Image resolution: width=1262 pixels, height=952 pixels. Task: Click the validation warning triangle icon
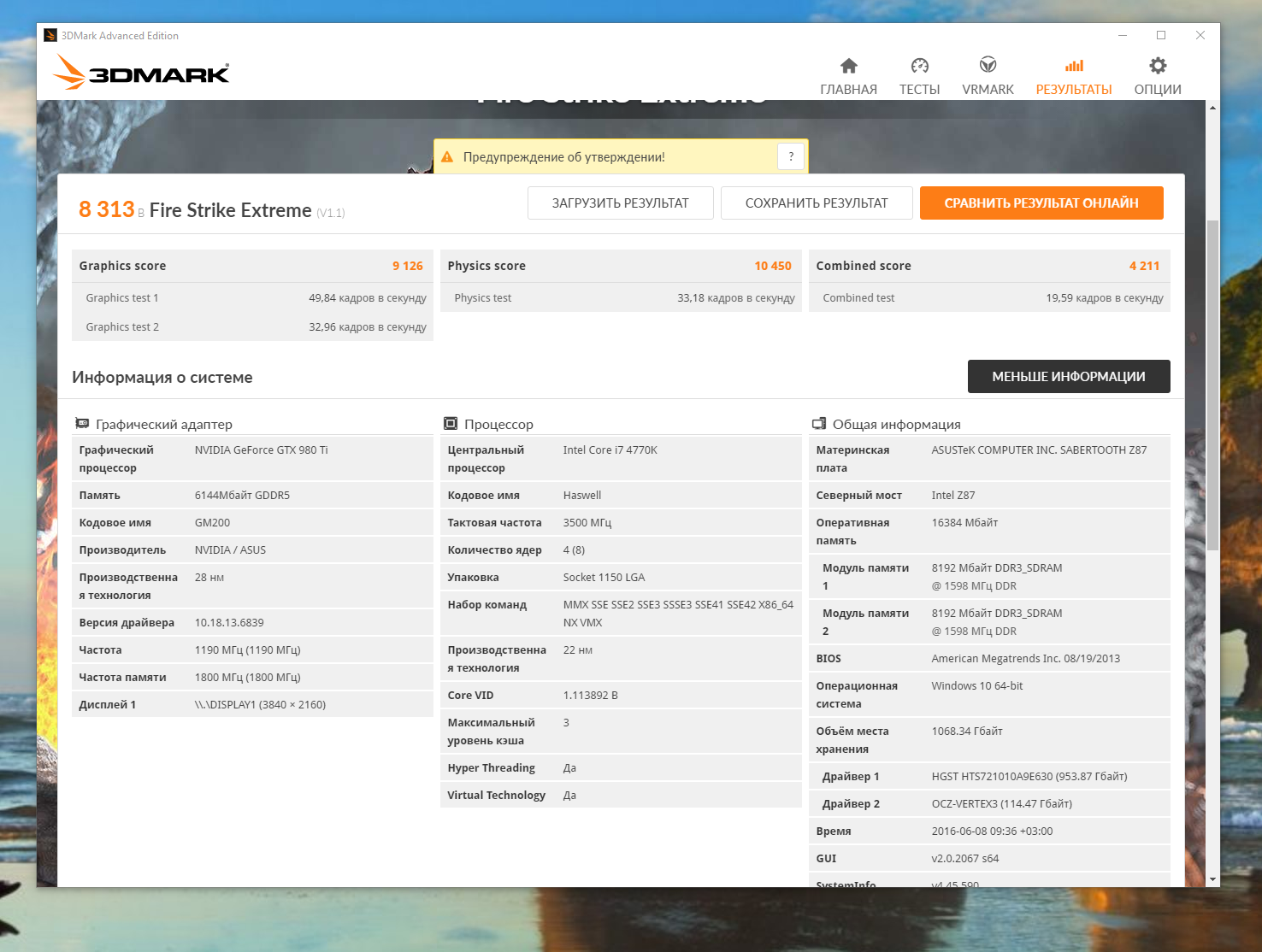point(446,156)
